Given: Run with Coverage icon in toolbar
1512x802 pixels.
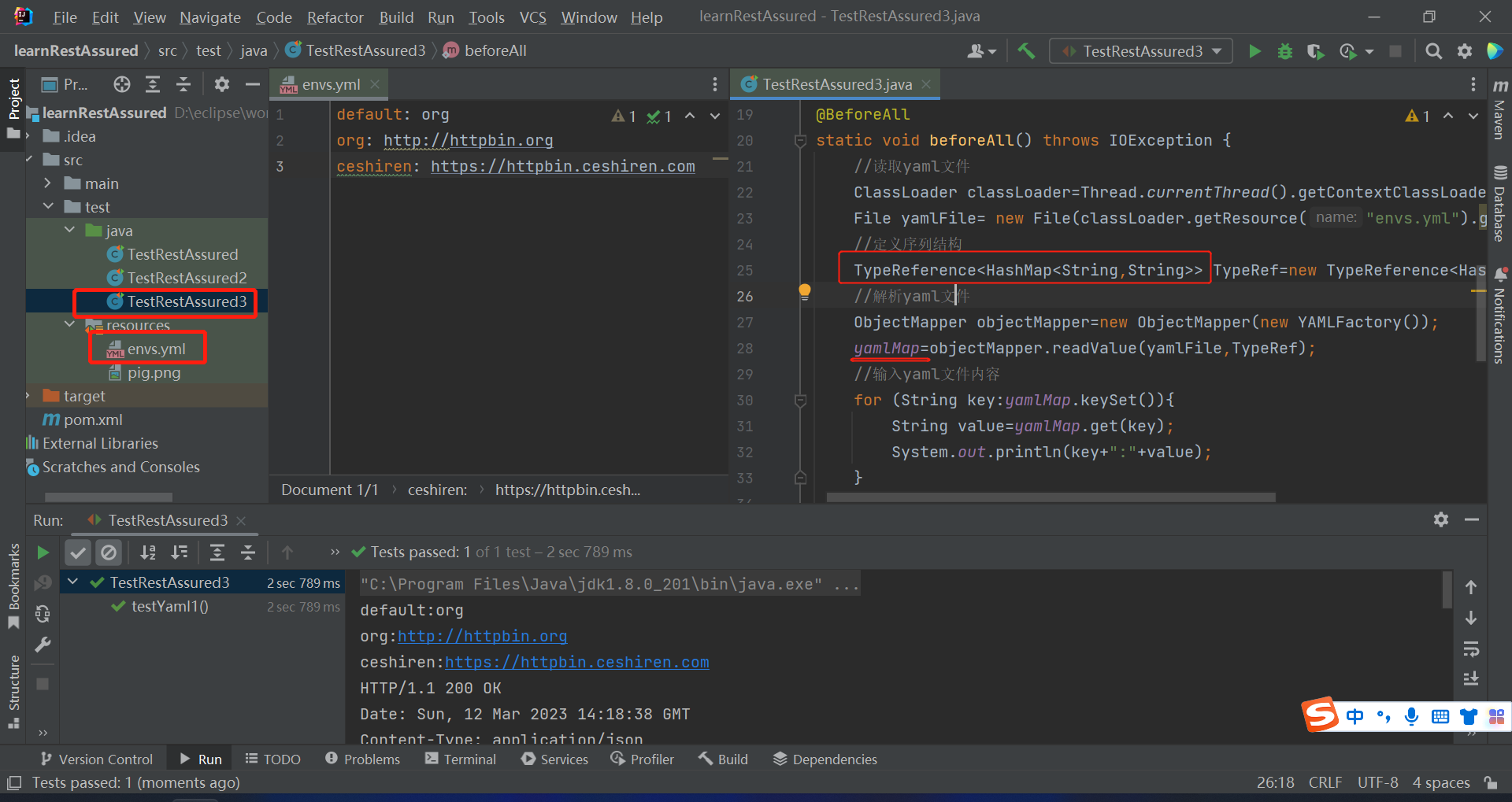Looking at the screenshot, I should (1315, 51).
